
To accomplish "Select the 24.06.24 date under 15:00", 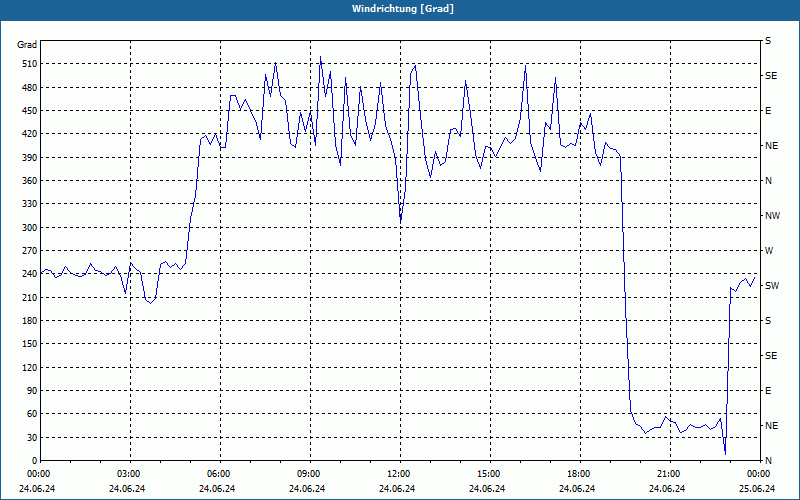I will [487, 489].
